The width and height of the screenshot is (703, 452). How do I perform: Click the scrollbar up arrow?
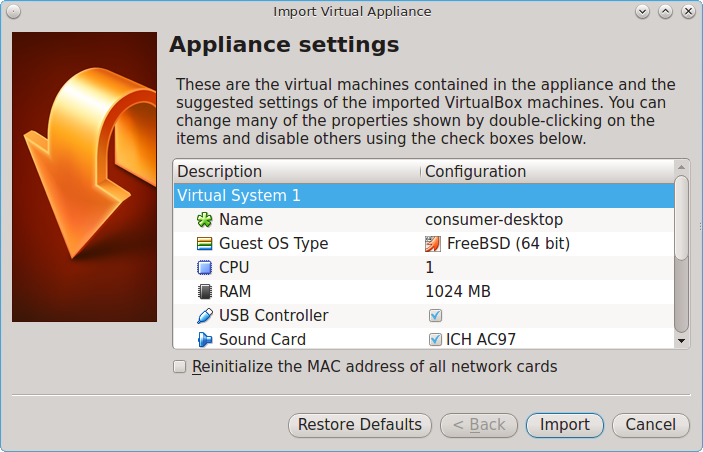coord(681,167)
